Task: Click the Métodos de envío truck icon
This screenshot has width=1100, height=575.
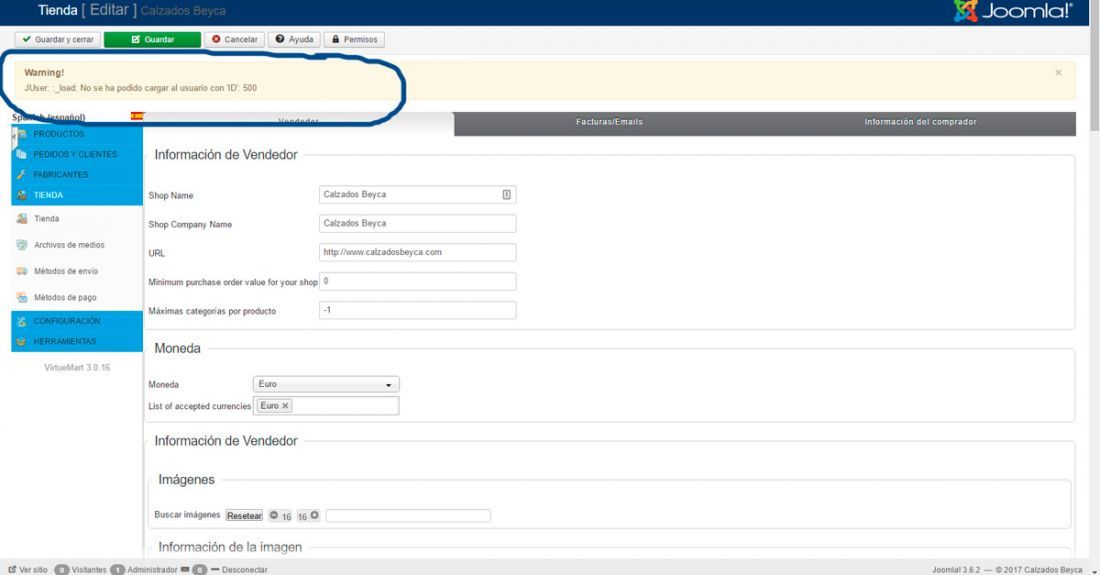Action: (x=22, y=271)
